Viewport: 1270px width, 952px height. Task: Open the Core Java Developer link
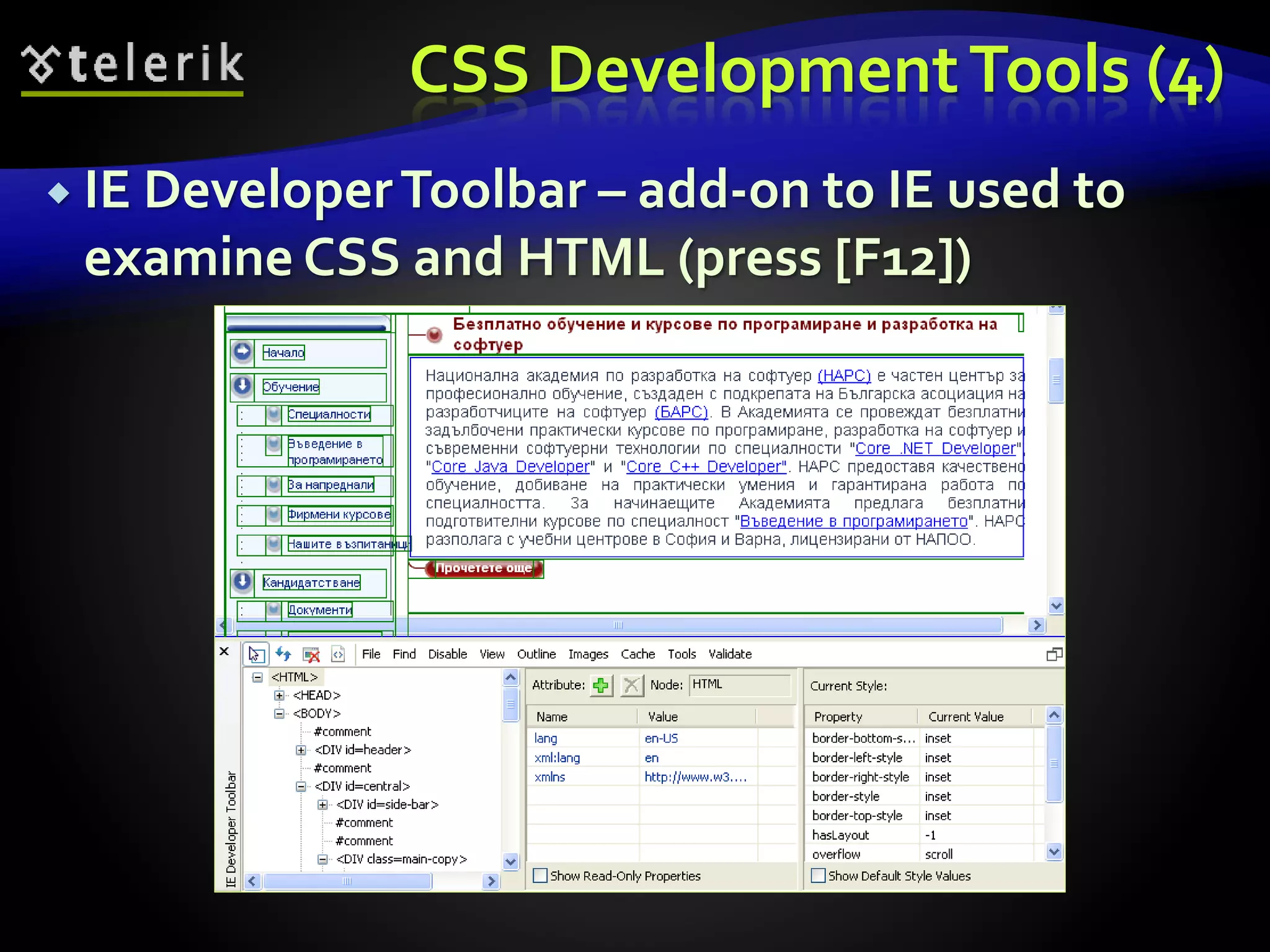coord(510,467)
